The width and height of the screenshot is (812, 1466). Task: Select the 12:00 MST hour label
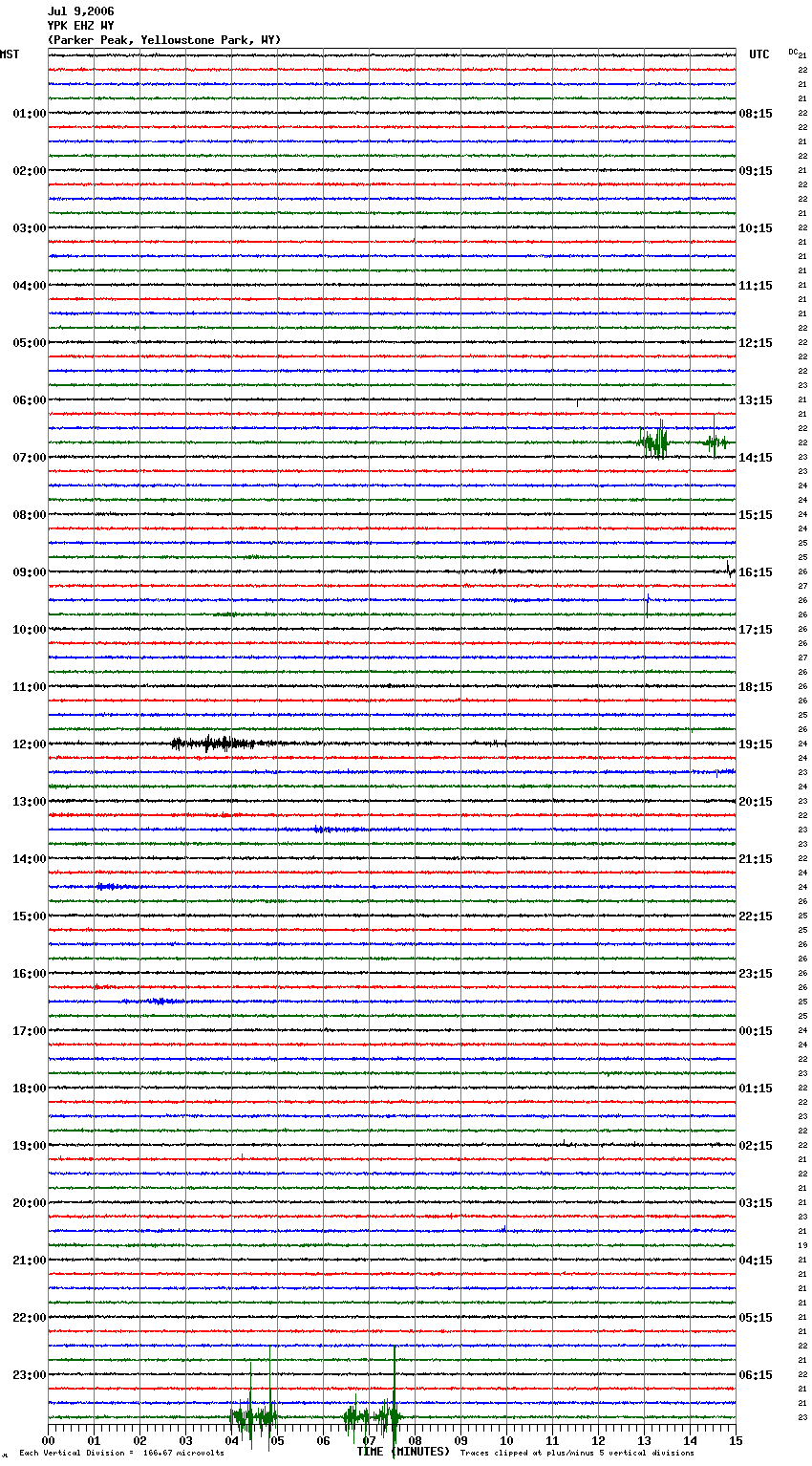tap(30, 744)
